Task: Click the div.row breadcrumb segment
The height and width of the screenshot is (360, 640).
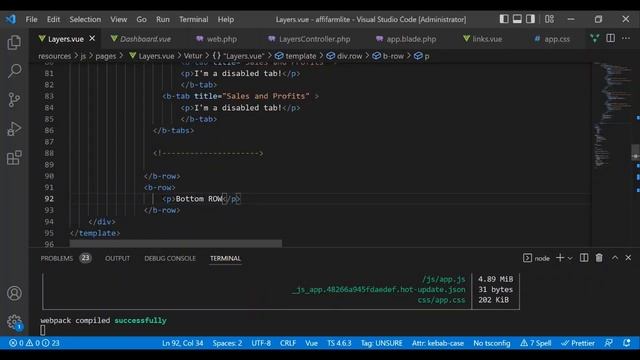Action: [x=344, y=56]
